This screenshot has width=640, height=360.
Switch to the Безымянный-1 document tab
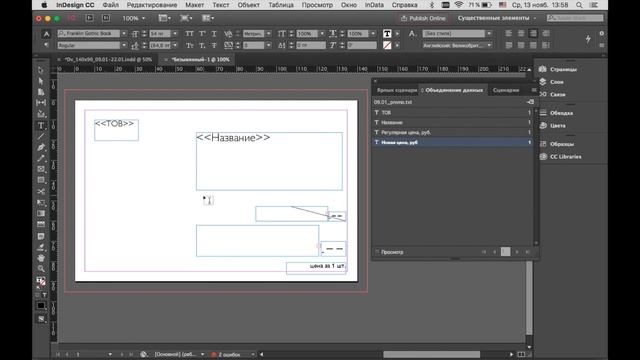pyautogui.click(x=200, y=60)
